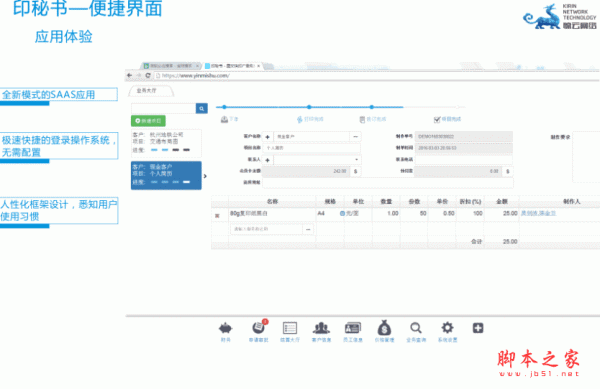Click plus button beside customer name field
This screenshot has height=389, width=600.
click(267, 137)
